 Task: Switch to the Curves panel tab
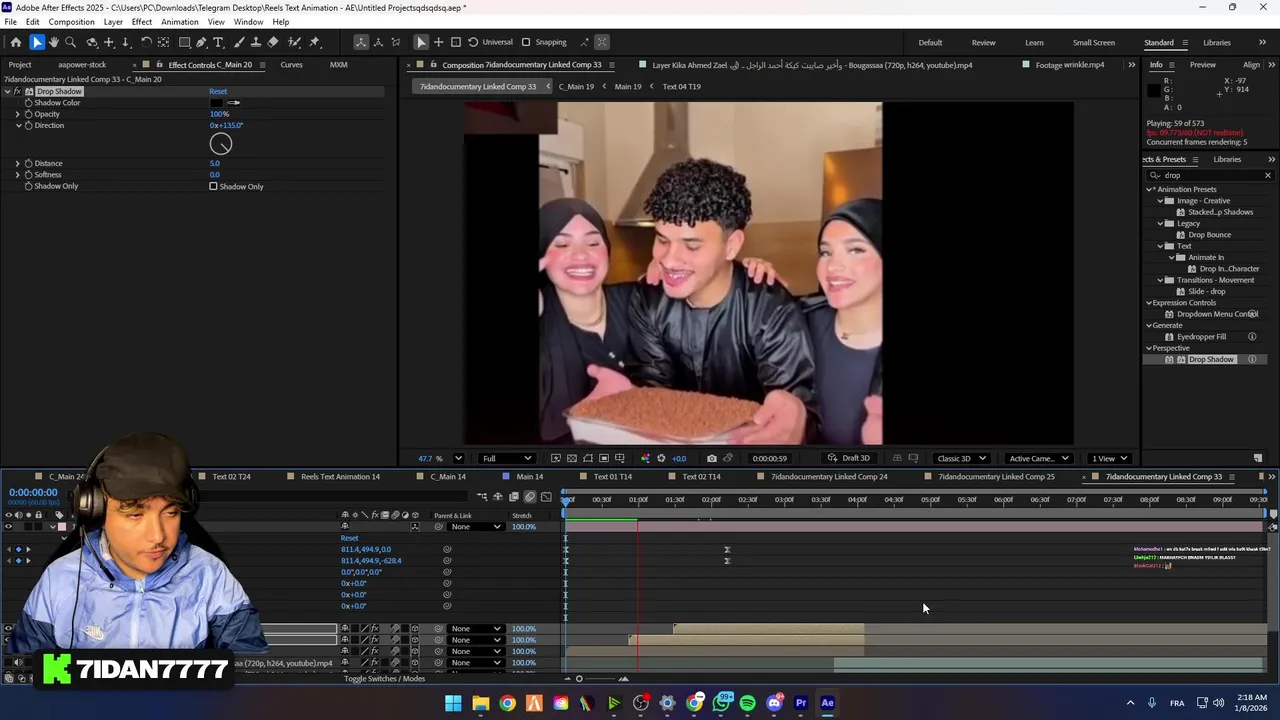click(291, 65)
